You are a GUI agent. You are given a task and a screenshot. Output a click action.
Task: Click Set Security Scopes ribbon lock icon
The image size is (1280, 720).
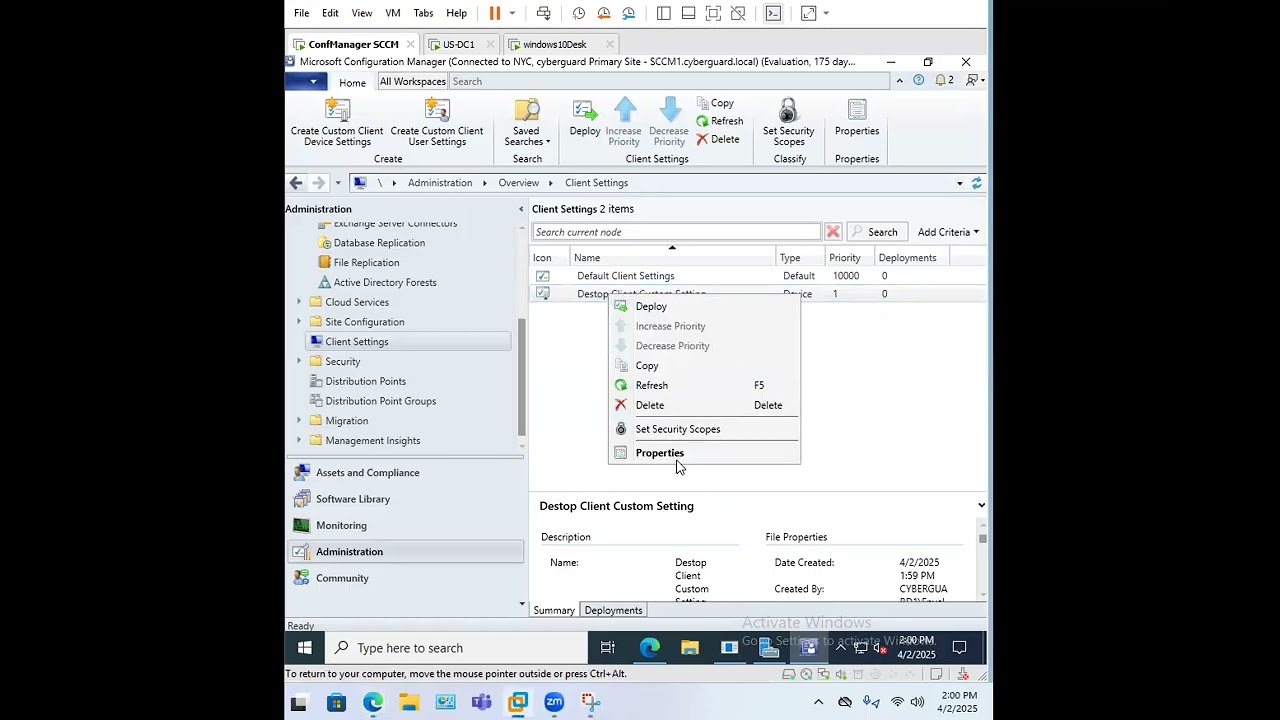(788, 110)
